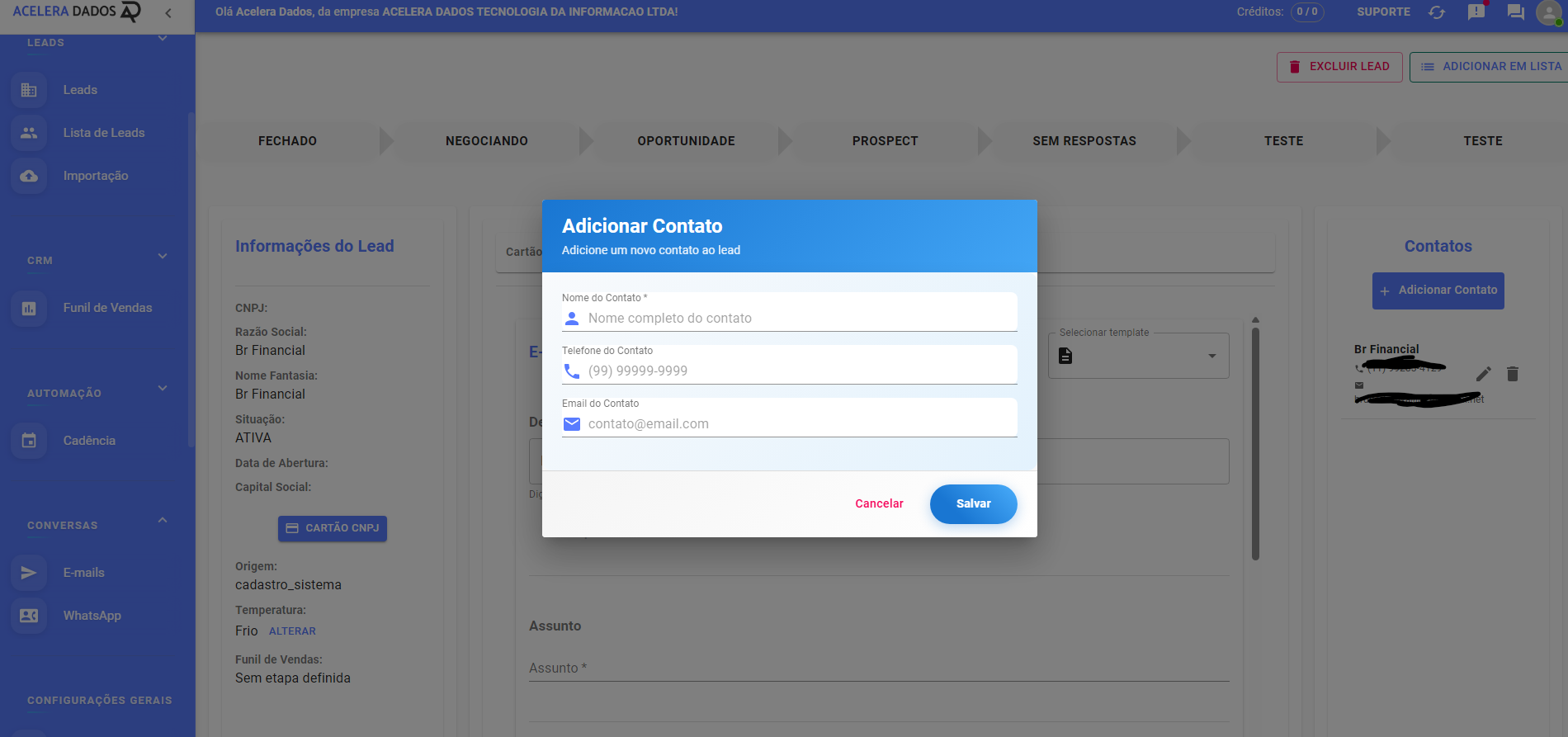Select the SEM RESPOSTAS pipeline stage
Viewport: 1568px width, 737px height.
[x=1084, y=141]
